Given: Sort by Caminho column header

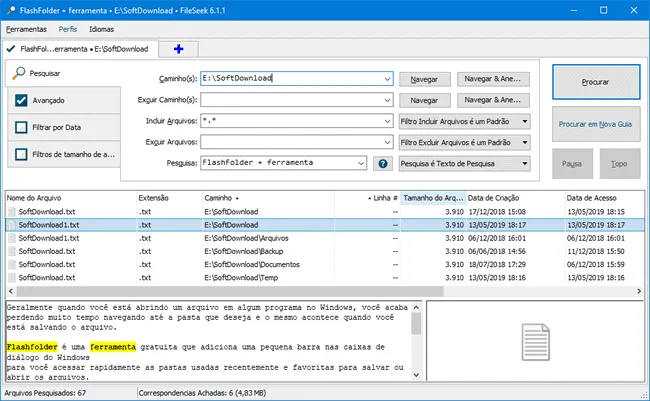Looking at the screenshot, I should [268, 198].
